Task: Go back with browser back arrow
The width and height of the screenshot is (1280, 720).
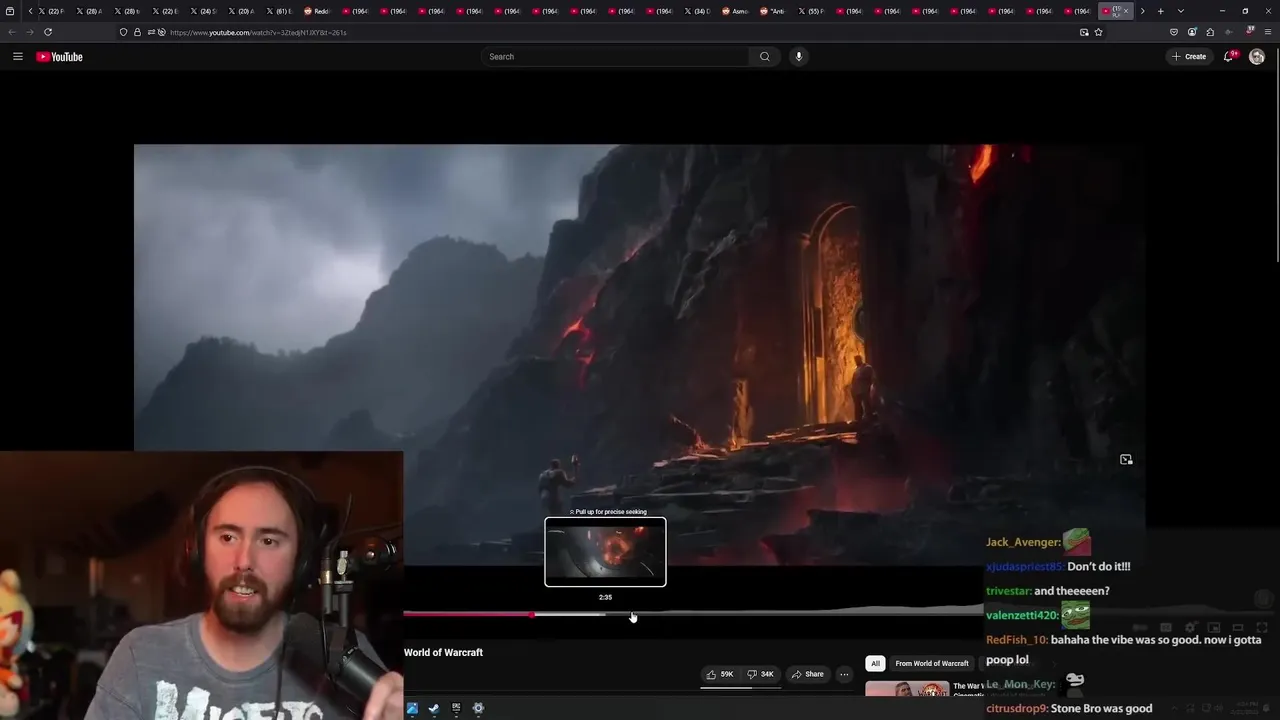Action: tap(12, 32)
